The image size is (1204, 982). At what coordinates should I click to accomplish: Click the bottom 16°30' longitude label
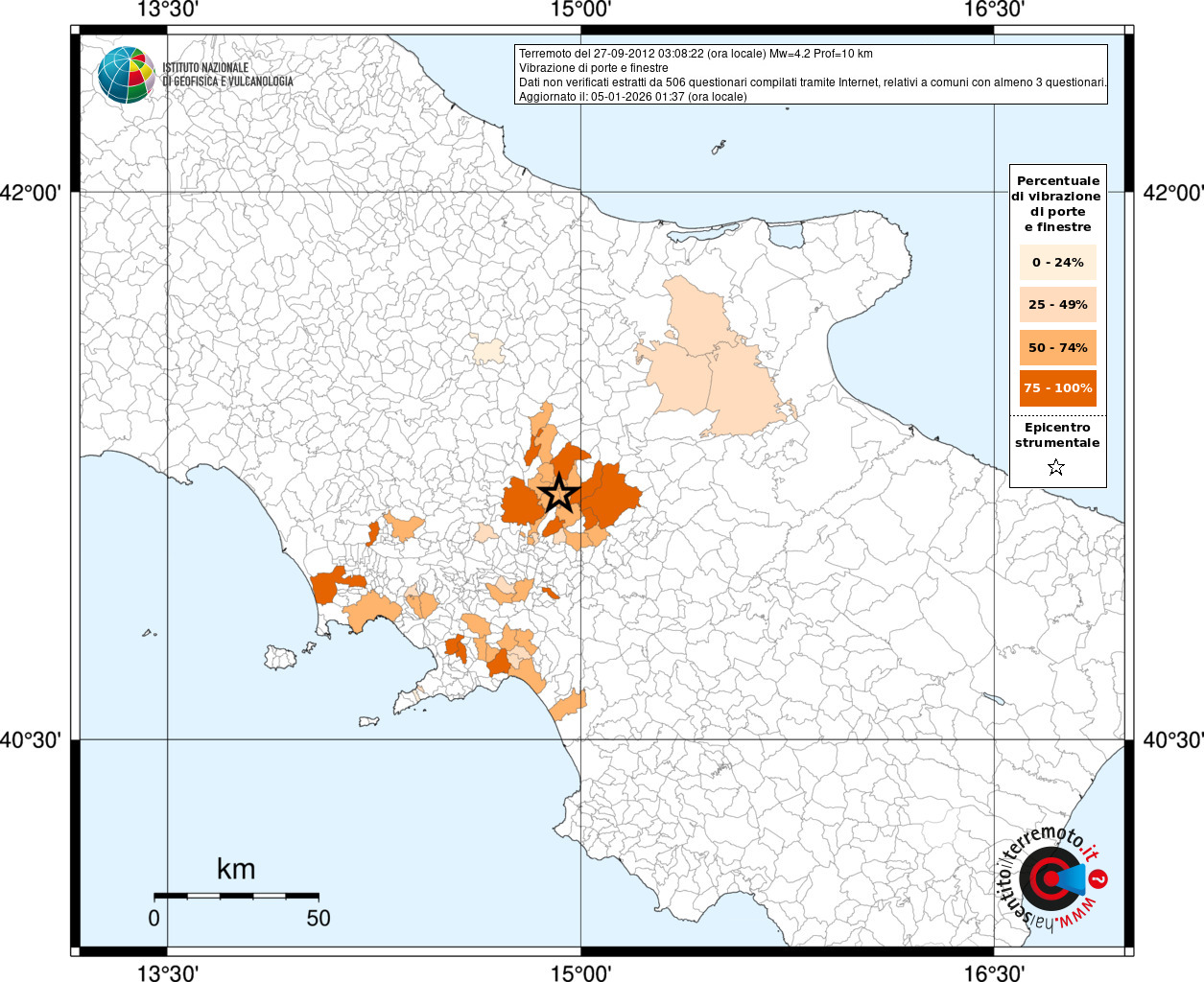(994, 972)
